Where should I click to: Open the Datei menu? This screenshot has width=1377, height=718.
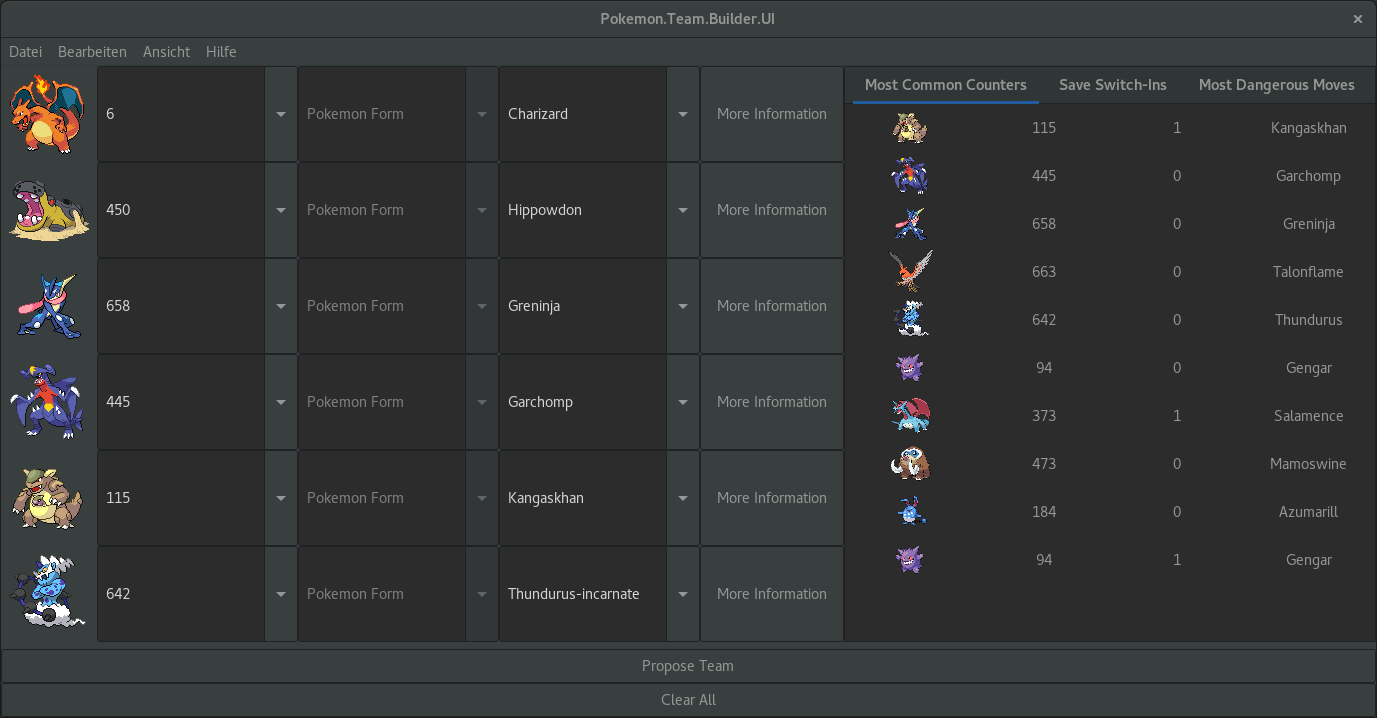point(25,52)
